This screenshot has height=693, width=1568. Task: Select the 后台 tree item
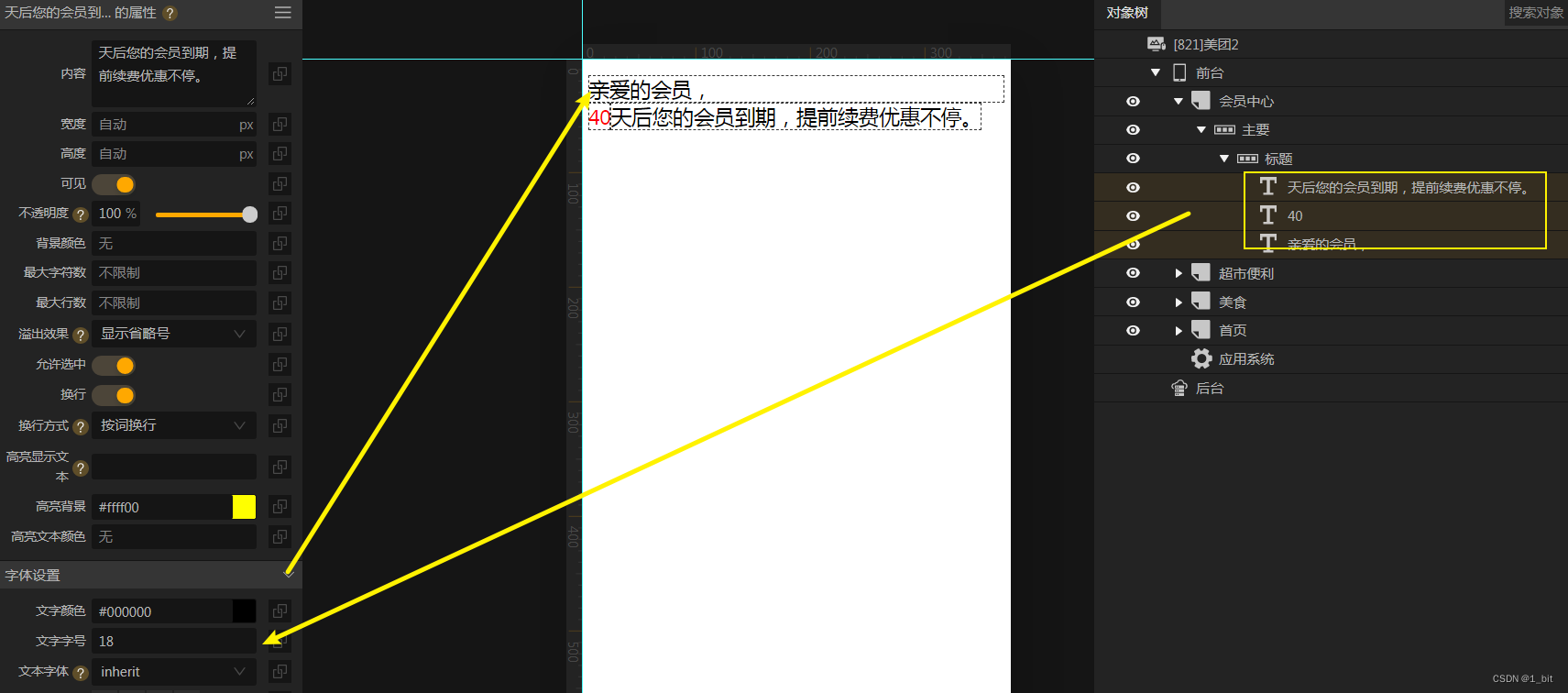1210,388
